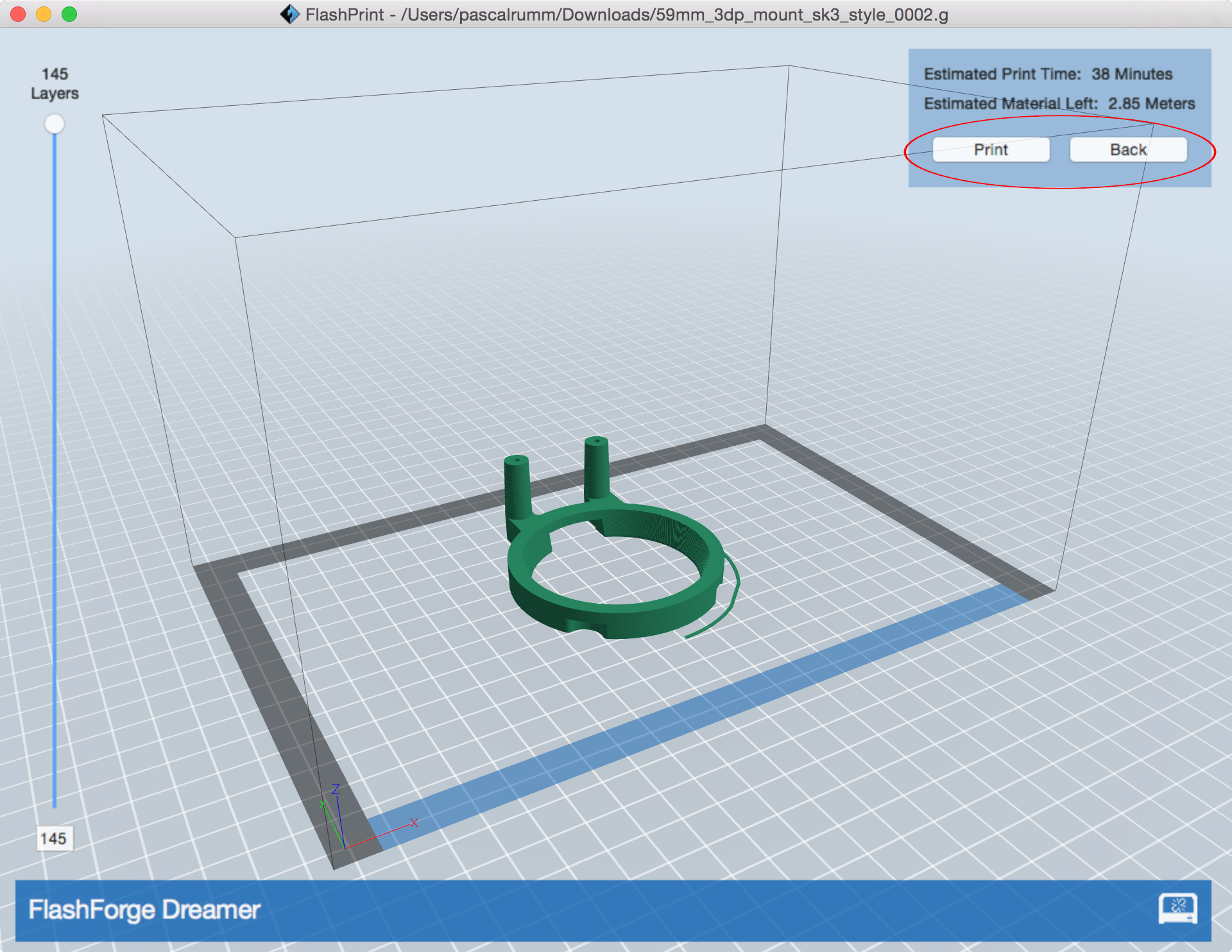Click the green ring mount model
Screen dimensions: 1232x952
pyautogui.click(x=616, y=616)
